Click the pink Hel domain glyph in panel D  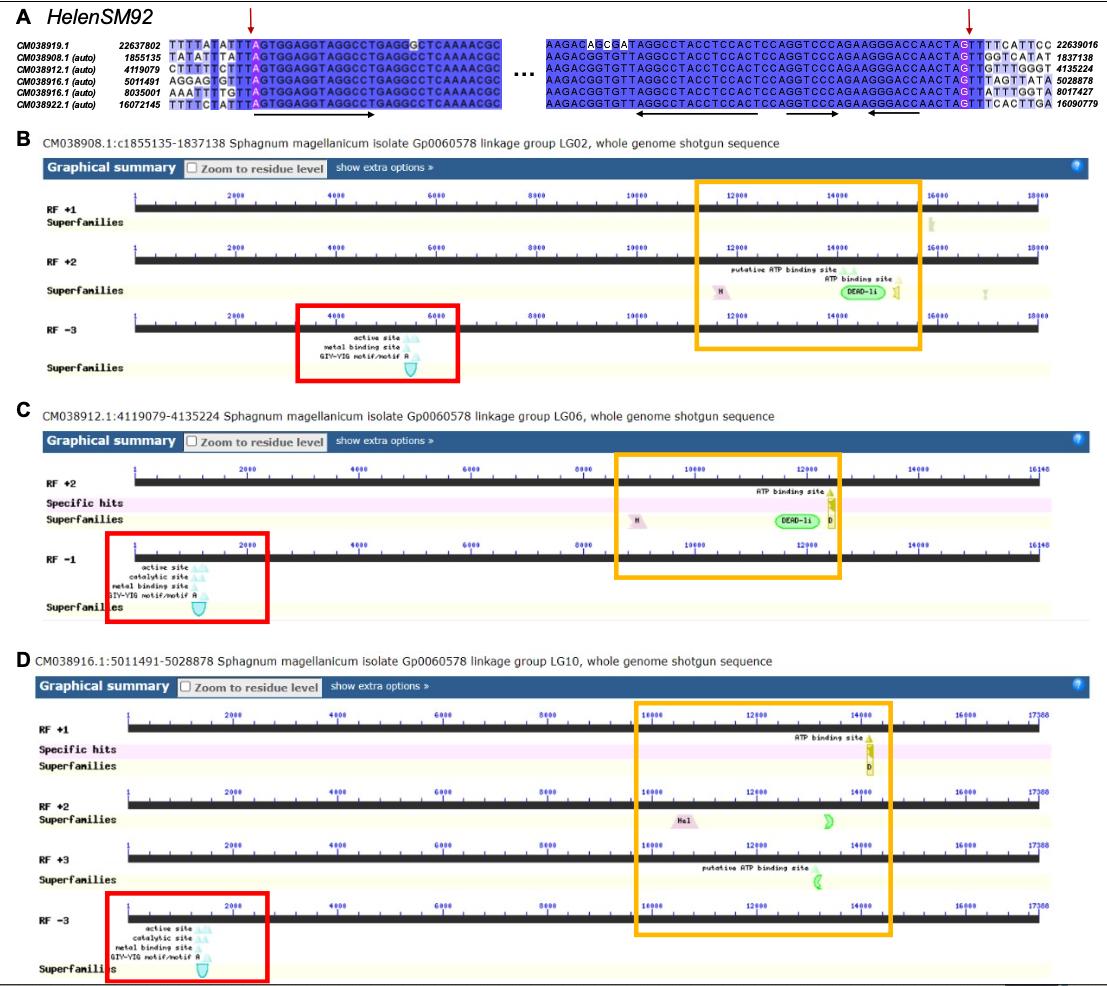(x=685, y=821)
